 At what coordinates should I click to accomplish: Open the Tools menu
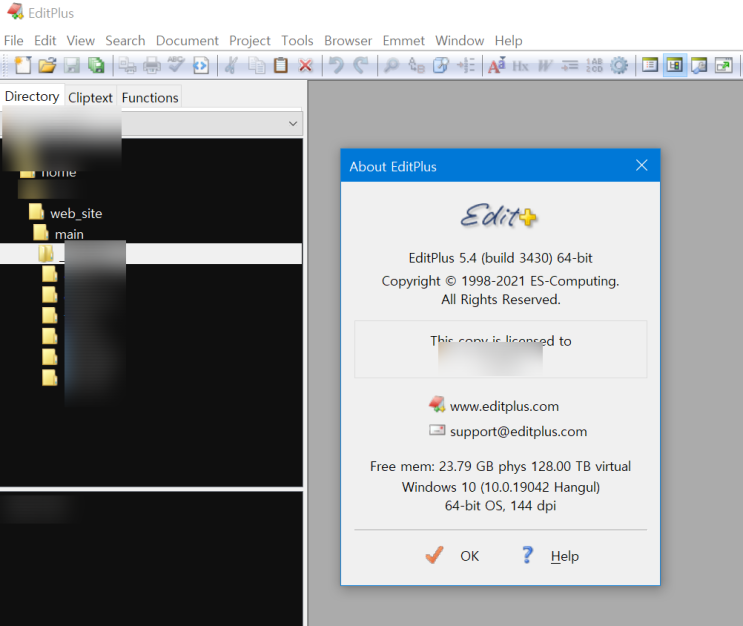(297, 41)
